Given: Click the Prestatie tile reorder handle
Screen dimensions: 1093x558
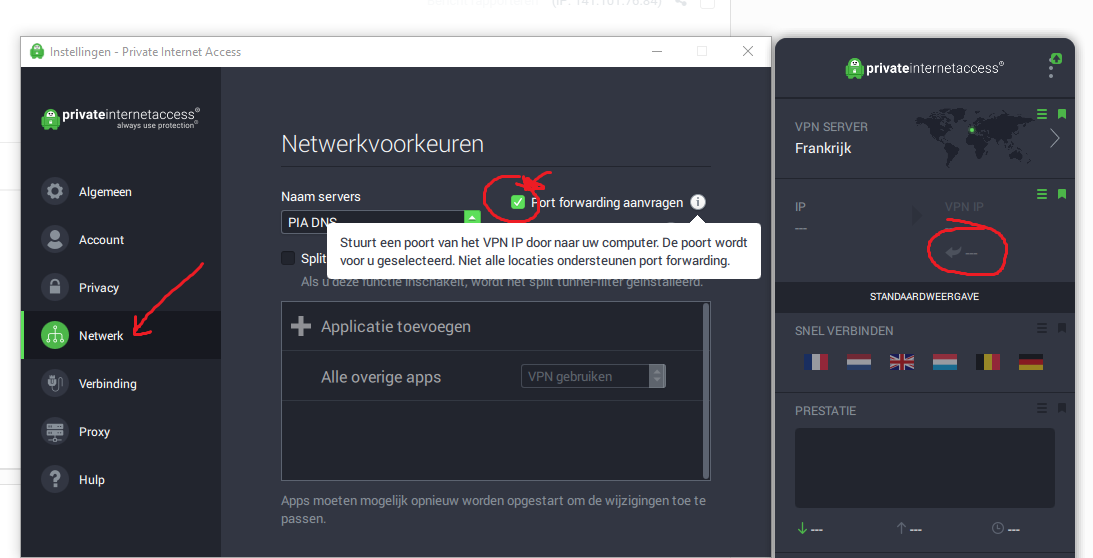Looking at the screenshot, I should [1042, 408].
